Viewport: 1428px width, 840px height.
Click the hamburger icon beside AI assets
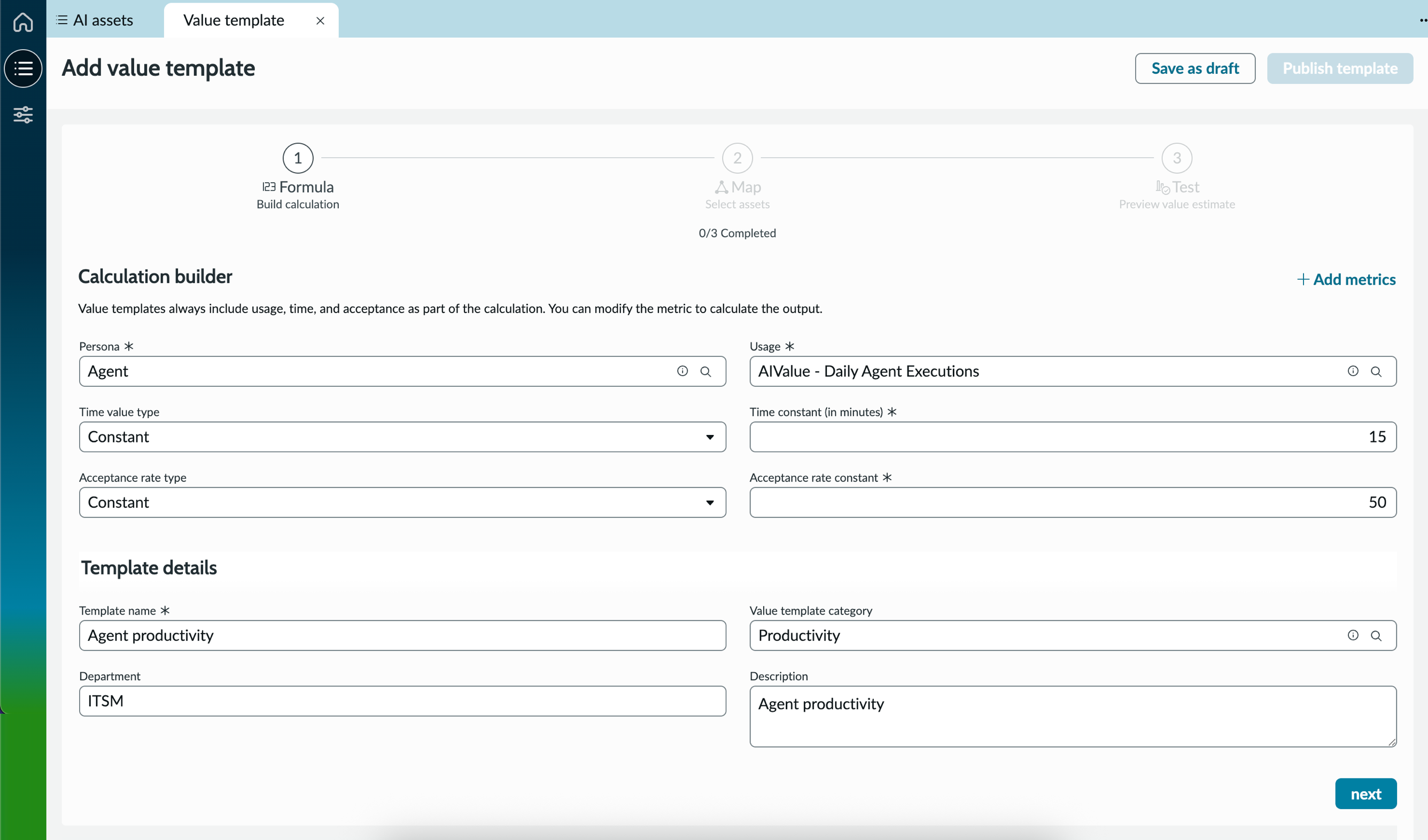63,20
